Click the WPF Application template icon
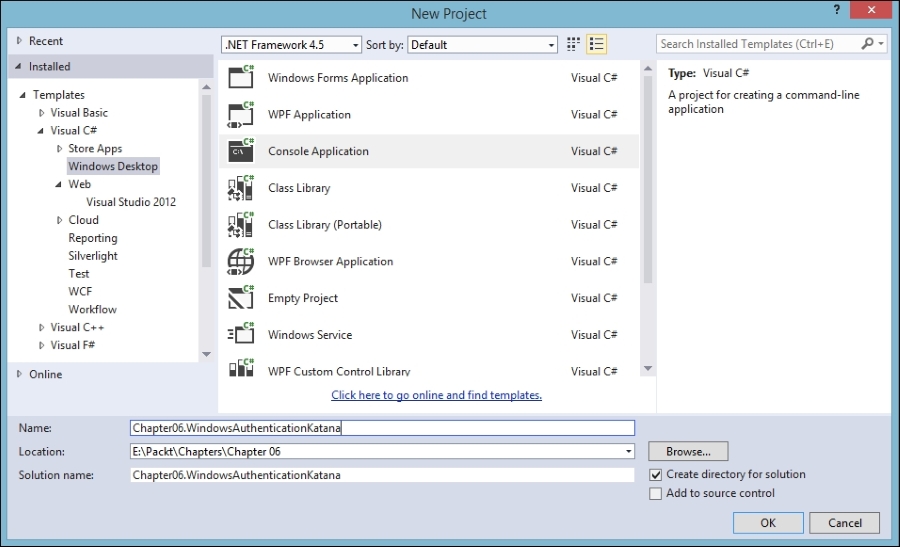900x547 pixels. click(241, 114)
